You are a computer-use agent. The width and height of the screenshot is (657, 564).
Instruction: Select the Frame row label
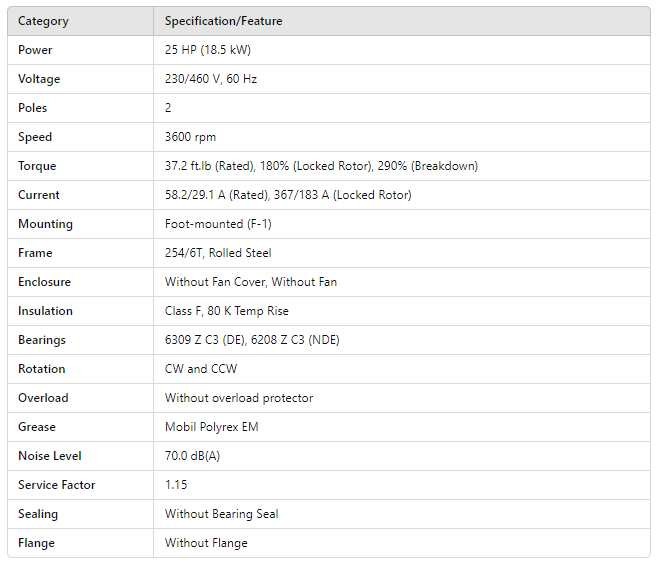click(x=35, y=253)
